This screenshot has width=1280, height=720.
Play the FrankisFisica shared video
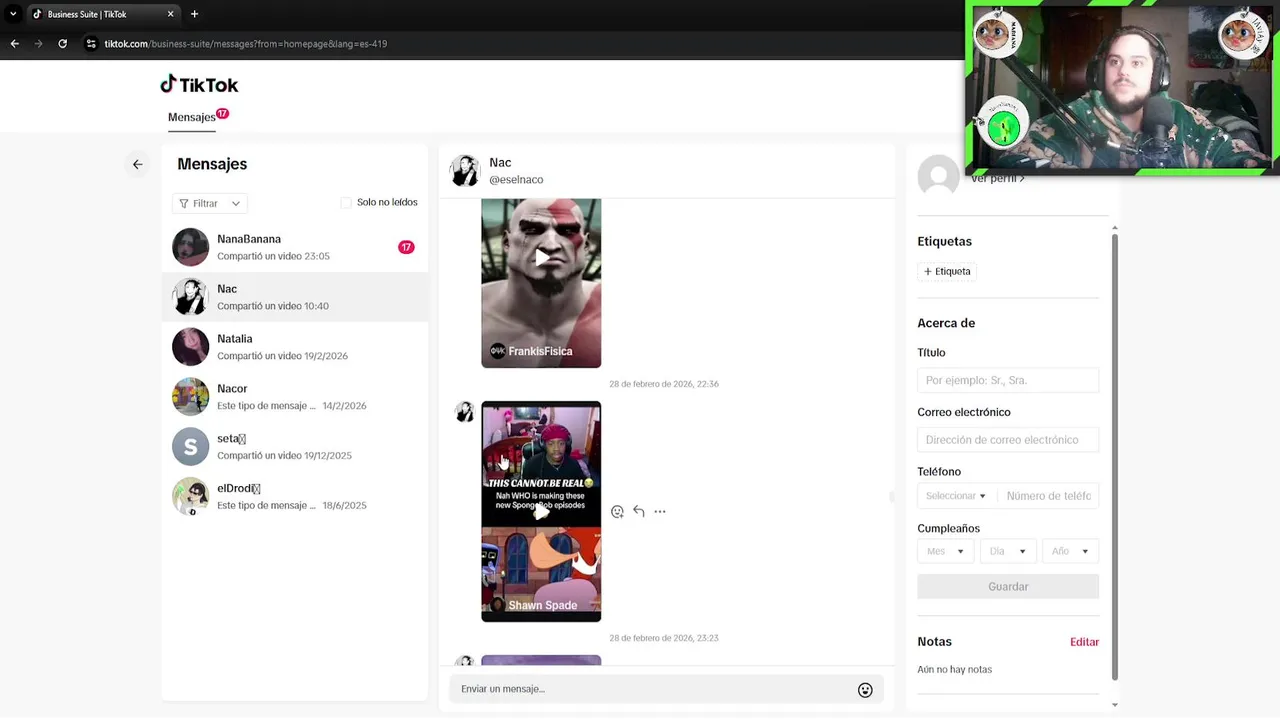click(541, 258)
